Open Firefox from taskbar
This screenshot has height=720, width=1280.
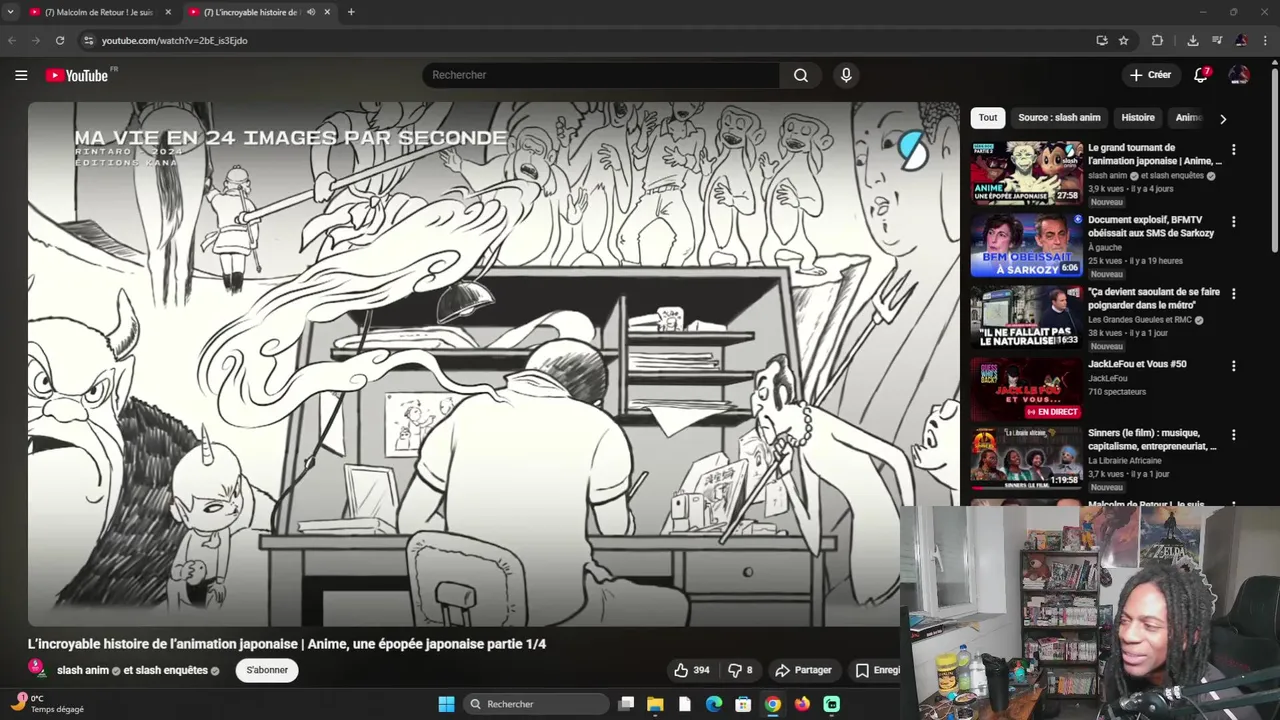[x=802, y=704]
